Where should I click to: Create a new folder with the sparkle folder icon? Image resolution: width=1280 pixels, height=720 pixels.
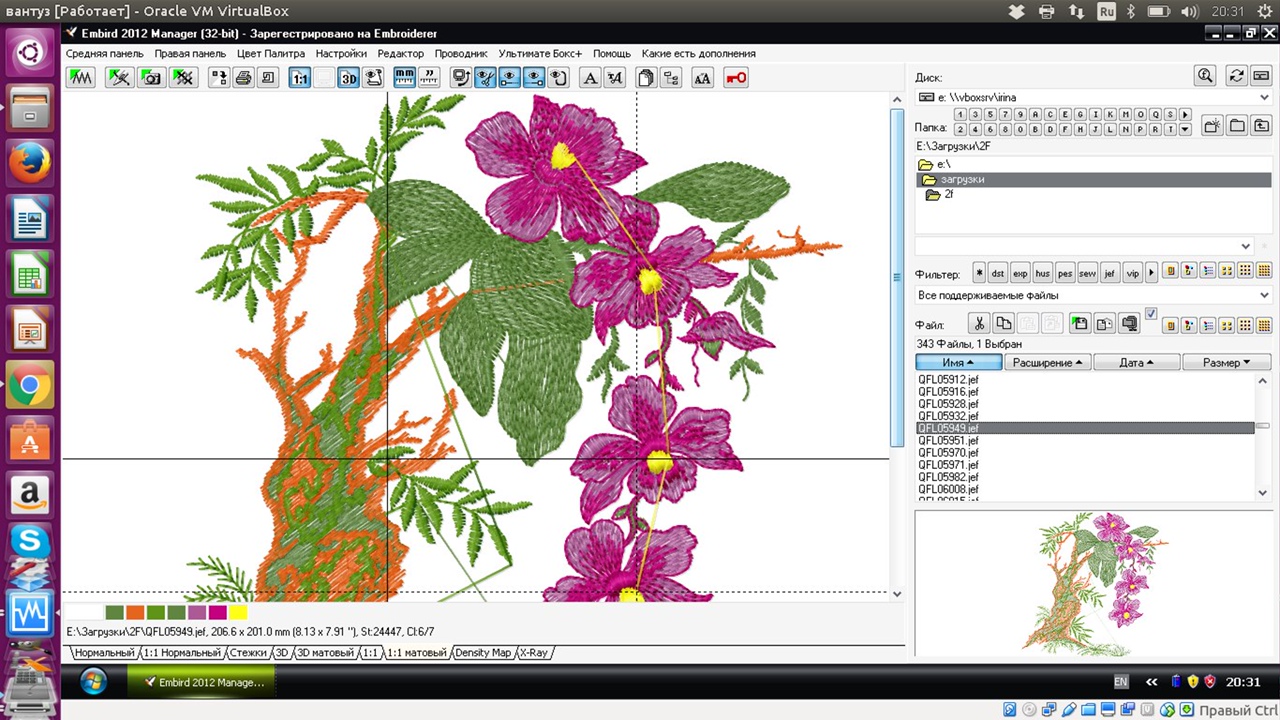(x=1212, y=125)
